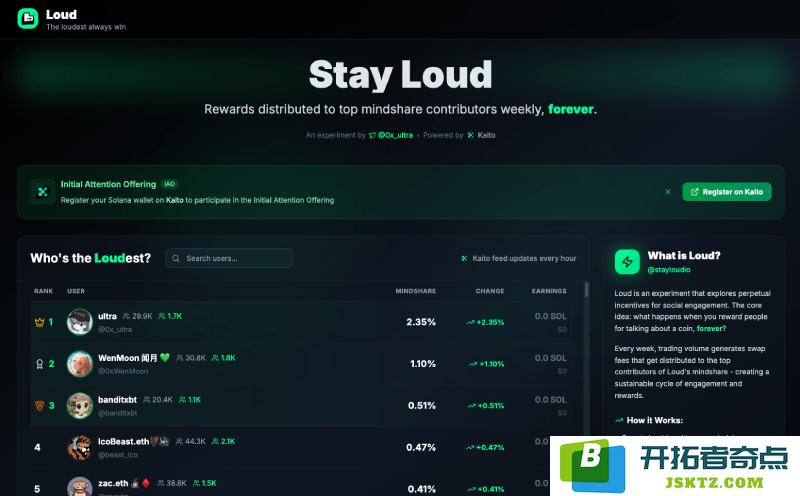Click the 0.47% mindshare value
The width and height of the screenshot is (800, 496).
(x=421, y=448)
